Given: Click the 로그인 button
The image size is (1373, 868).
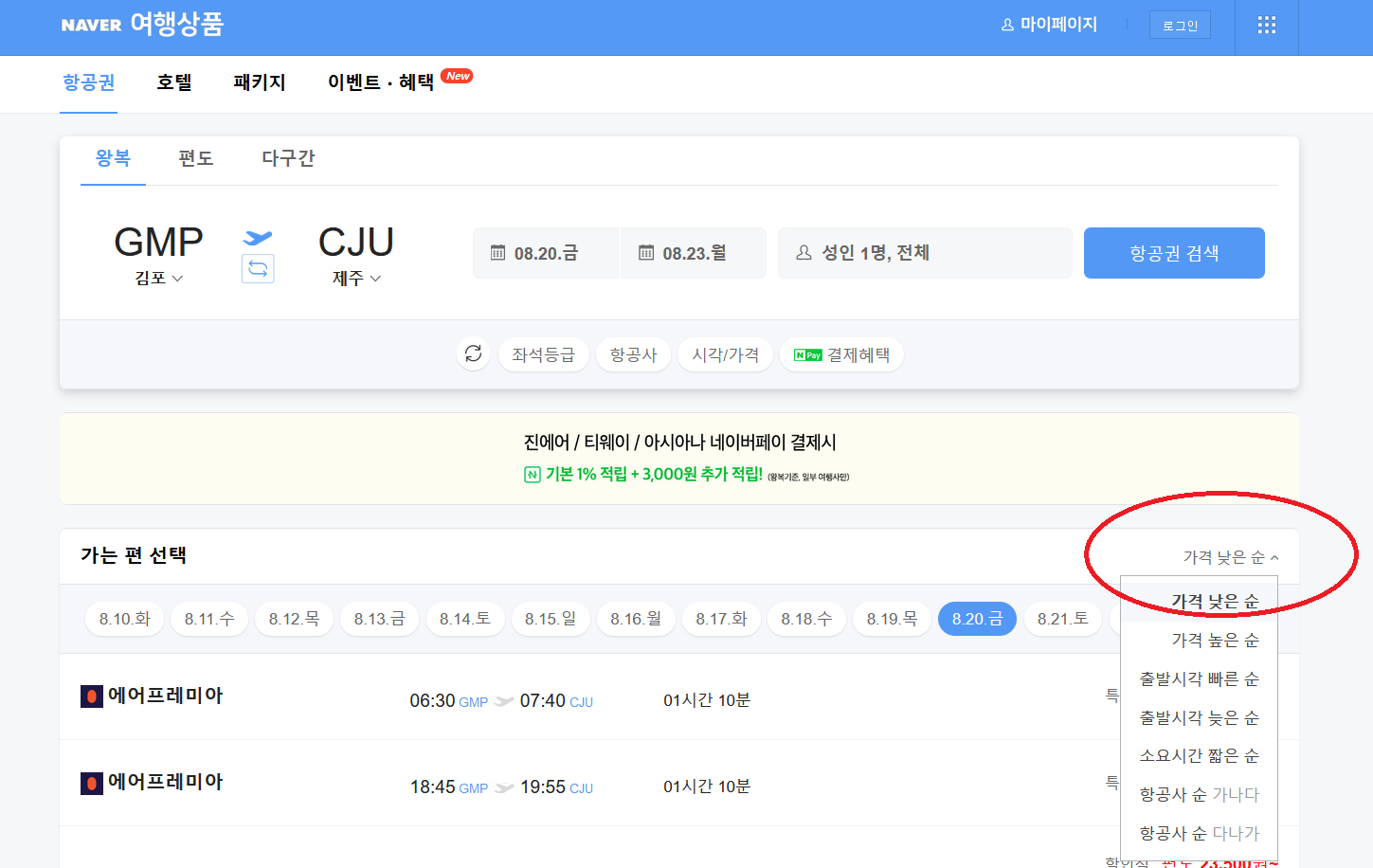Looking at the screenshot, I should pos(1180,26).
